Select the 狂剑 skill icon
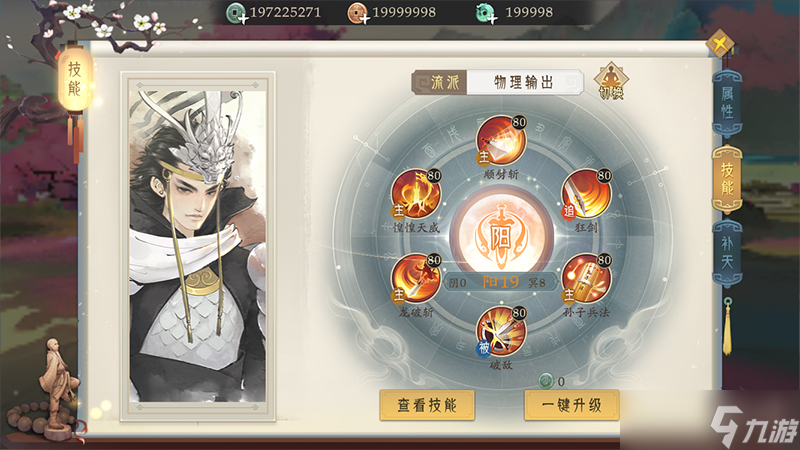The width and height of the screenshot is (800, 450). 586,194
